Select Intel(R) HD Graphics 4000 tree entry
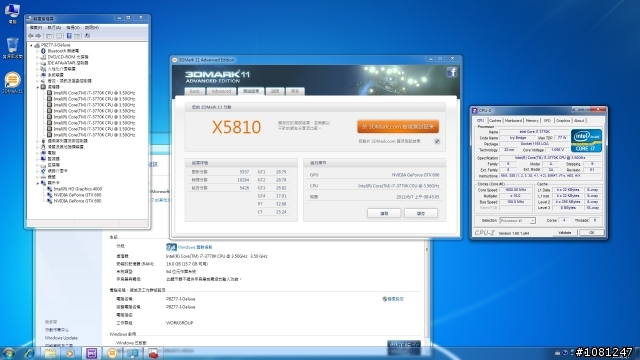Screen dimensions: 640x360 tap(78, 189)
